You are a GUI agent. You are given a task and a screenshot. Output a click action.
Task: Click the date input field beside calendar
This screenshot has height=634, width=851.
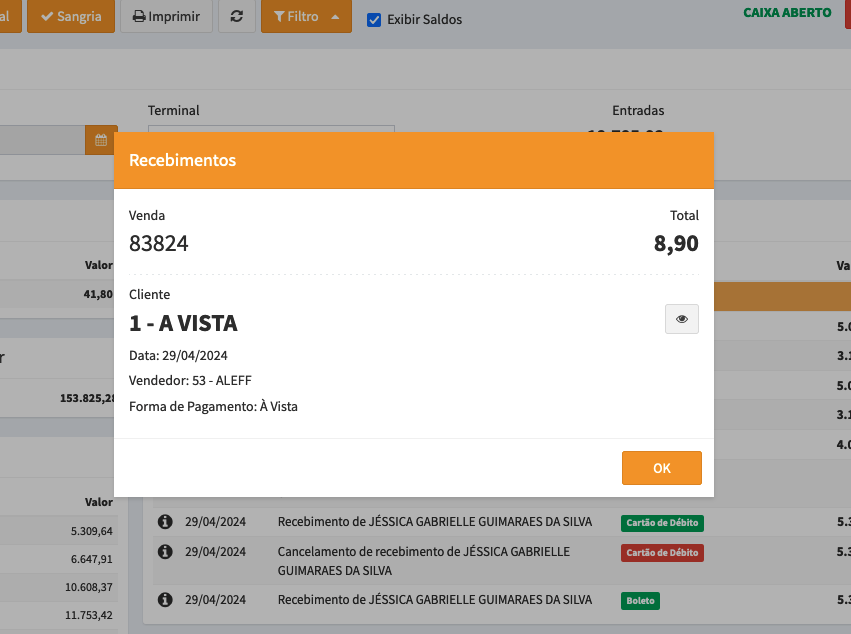pos(40,140)
